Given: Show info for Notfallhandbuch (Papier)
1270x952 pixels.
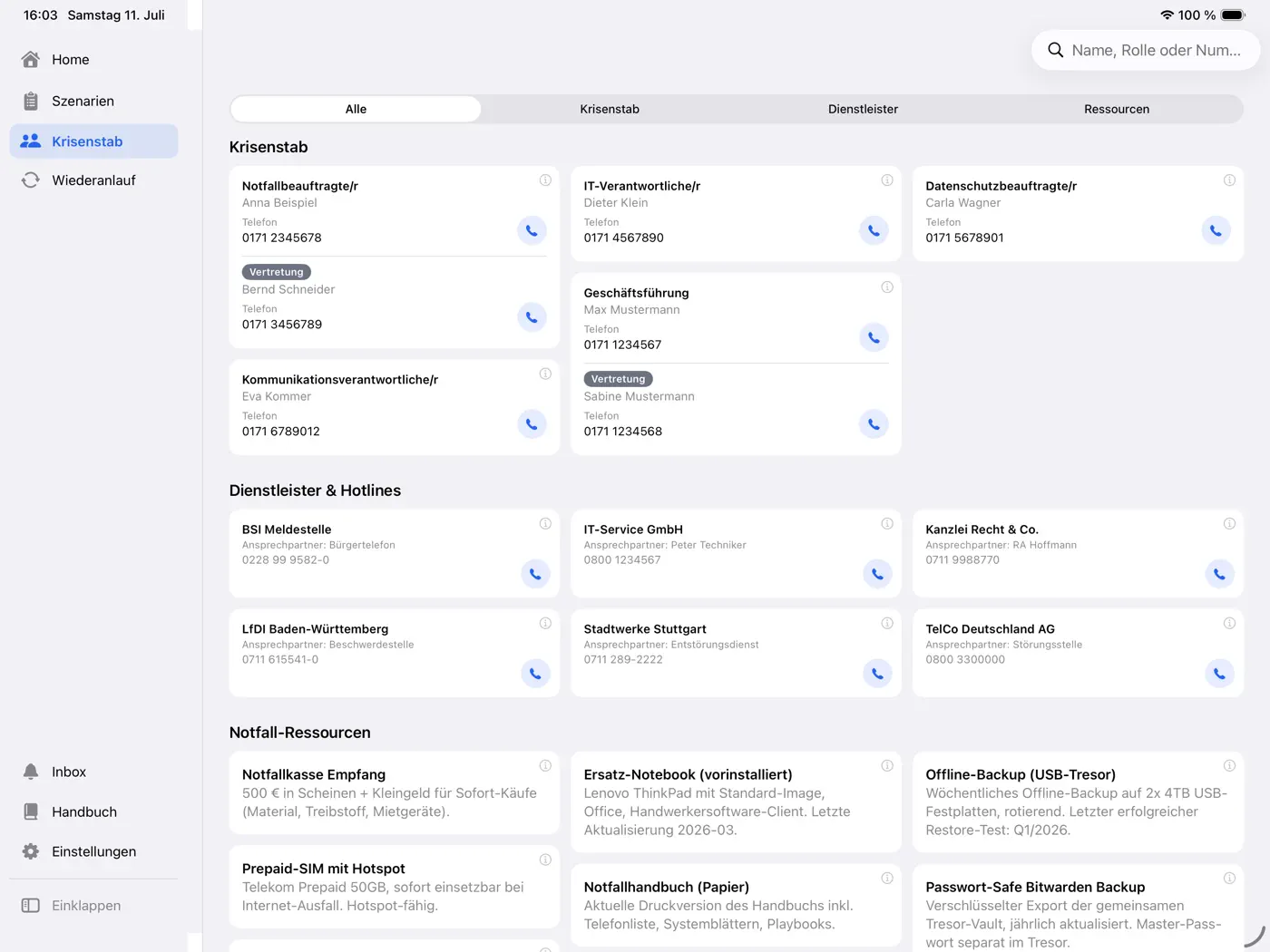Looking at the screenshot, I should click(887, 878).
